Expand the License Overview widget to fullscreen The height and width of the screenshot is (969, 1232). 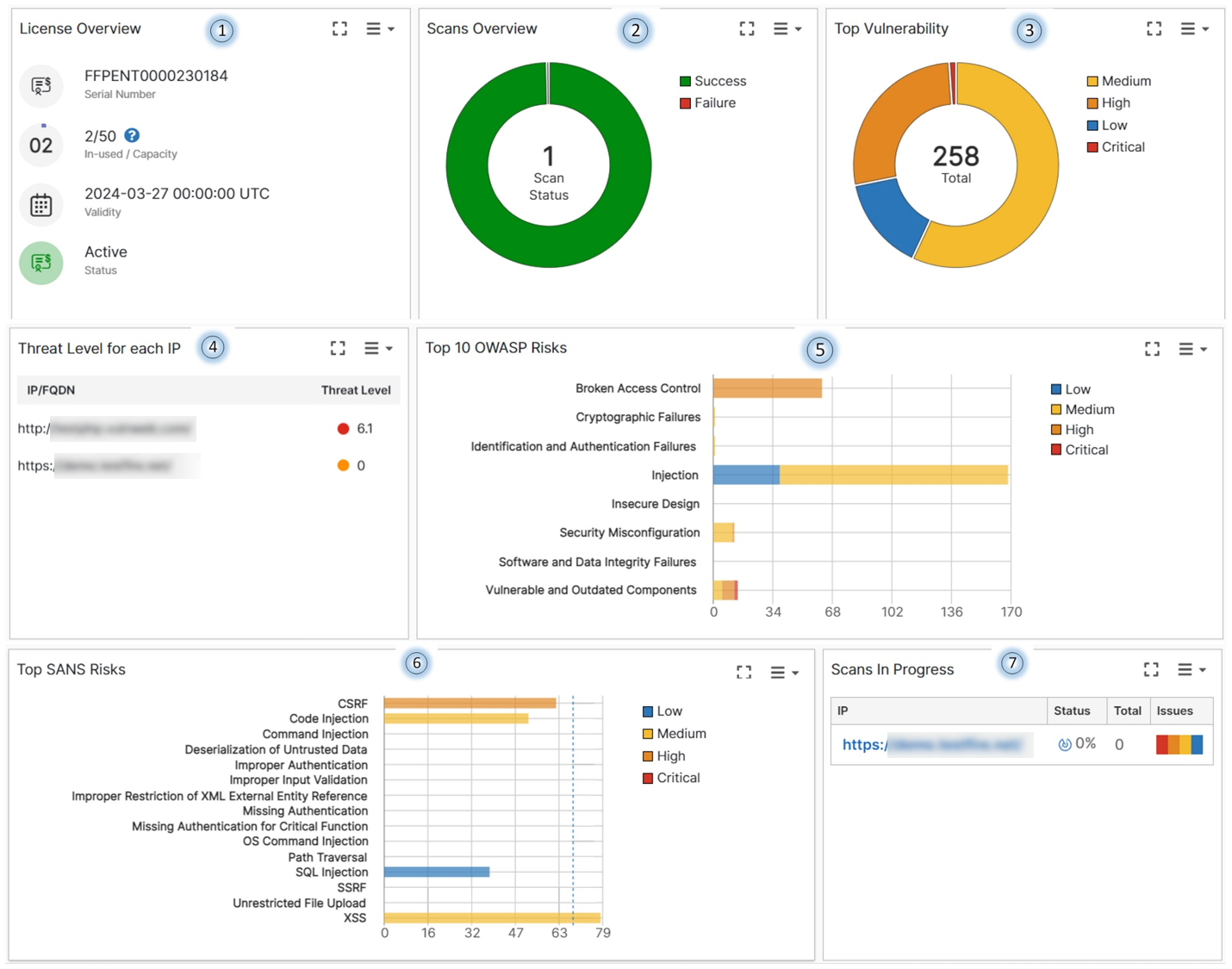pyautogui.click(x=339, y=28)
